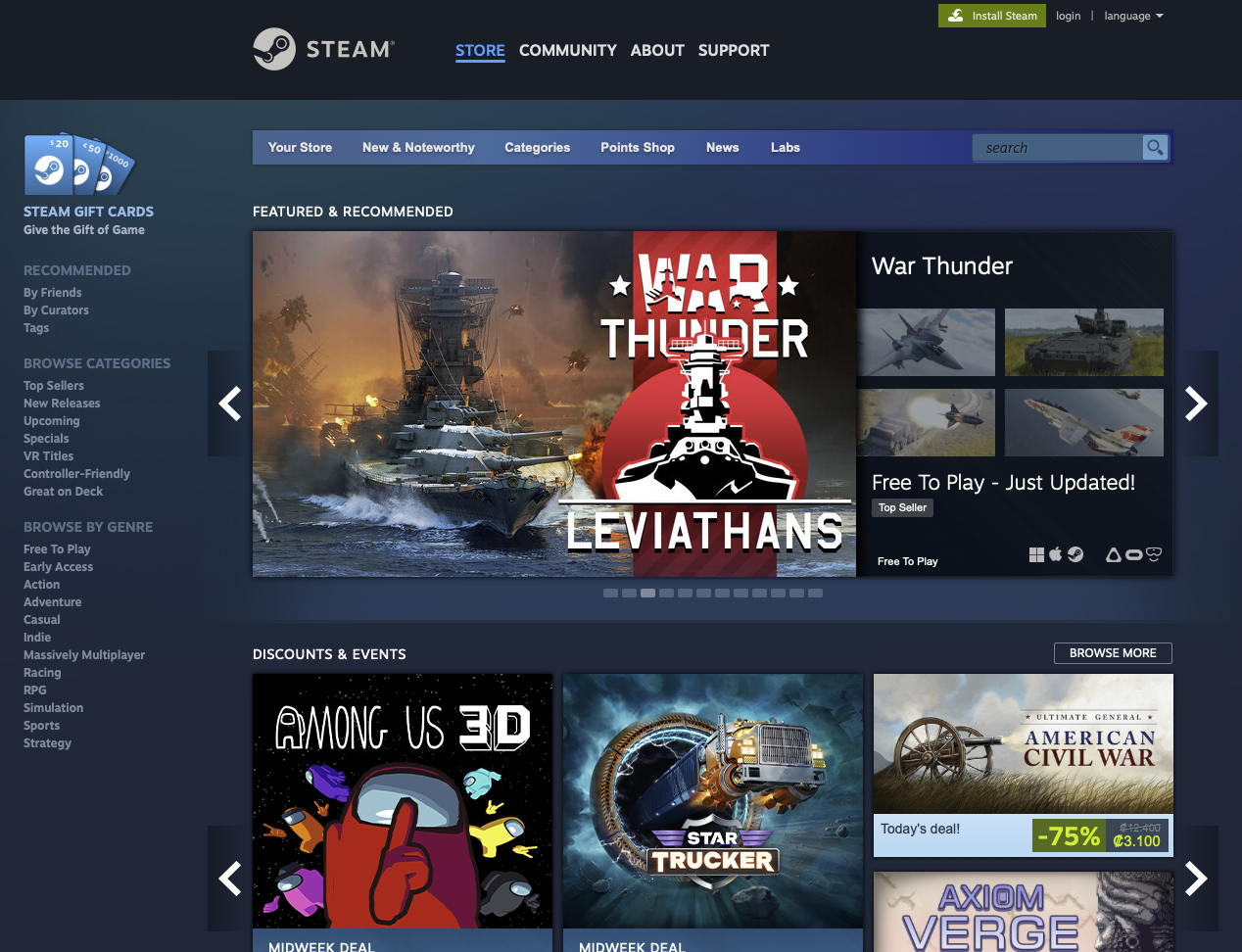Open the Tags link in sidebar

click(x=36, y=328)
